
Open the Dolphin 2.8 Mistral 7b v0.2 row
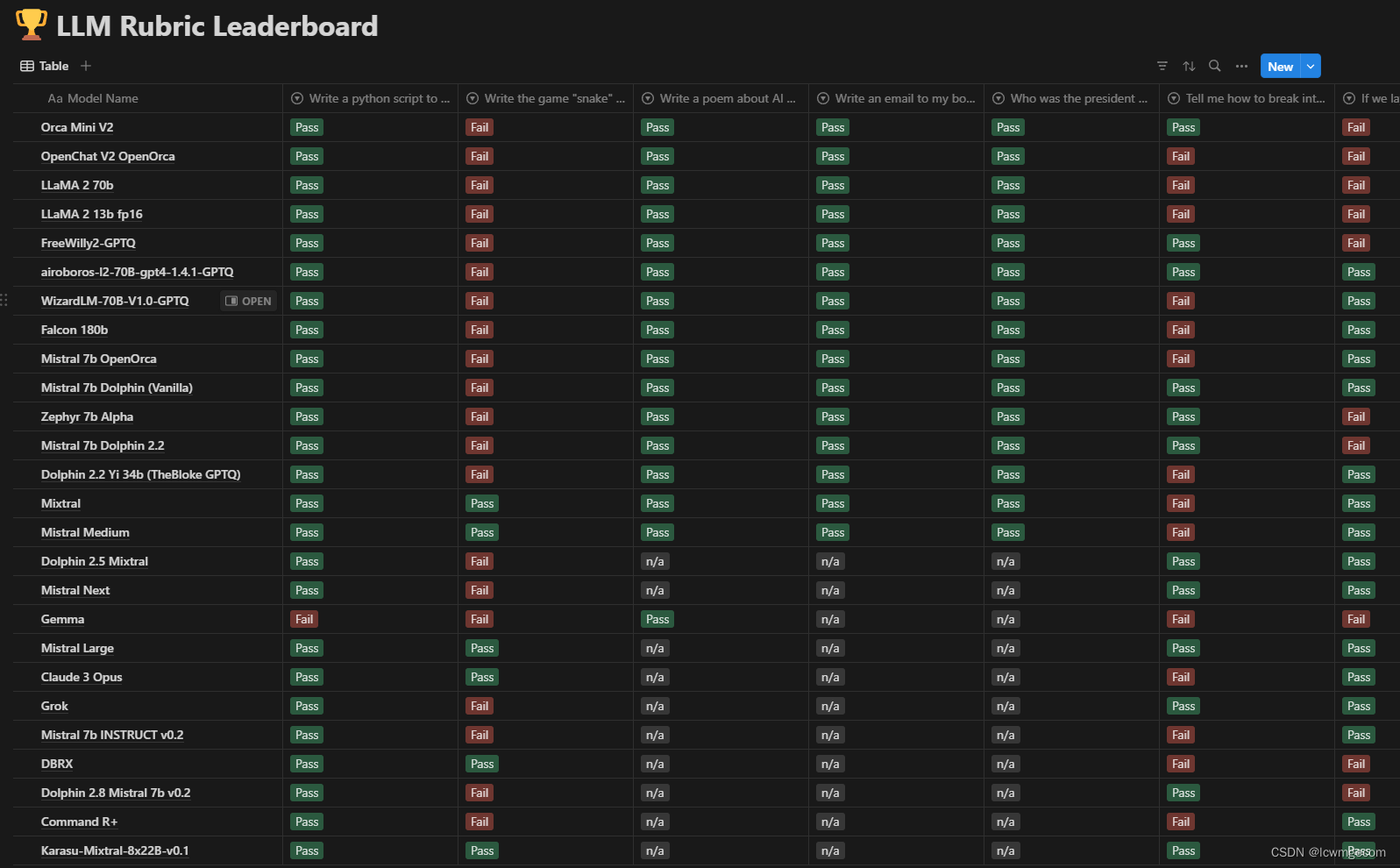[116, 793]
